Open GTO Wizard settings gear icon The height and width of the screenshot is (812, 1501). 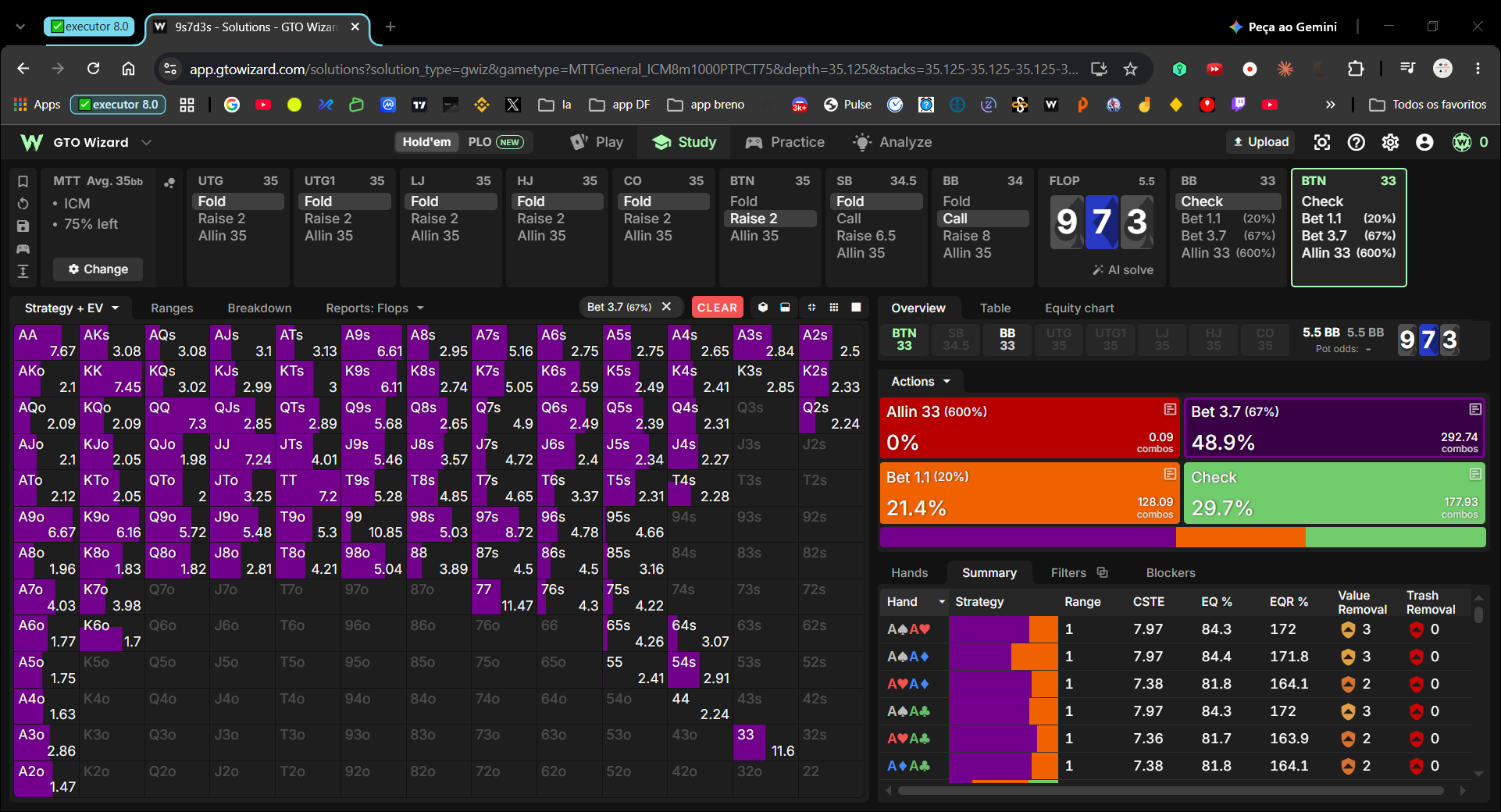pyautogui.click(x=1391, y=142)
